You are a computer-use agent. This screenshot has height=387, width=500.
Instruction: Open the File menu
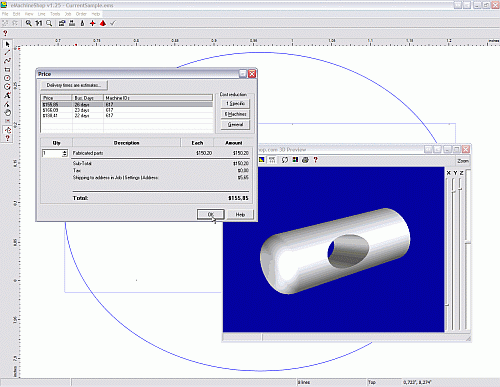tap(5, 14)
